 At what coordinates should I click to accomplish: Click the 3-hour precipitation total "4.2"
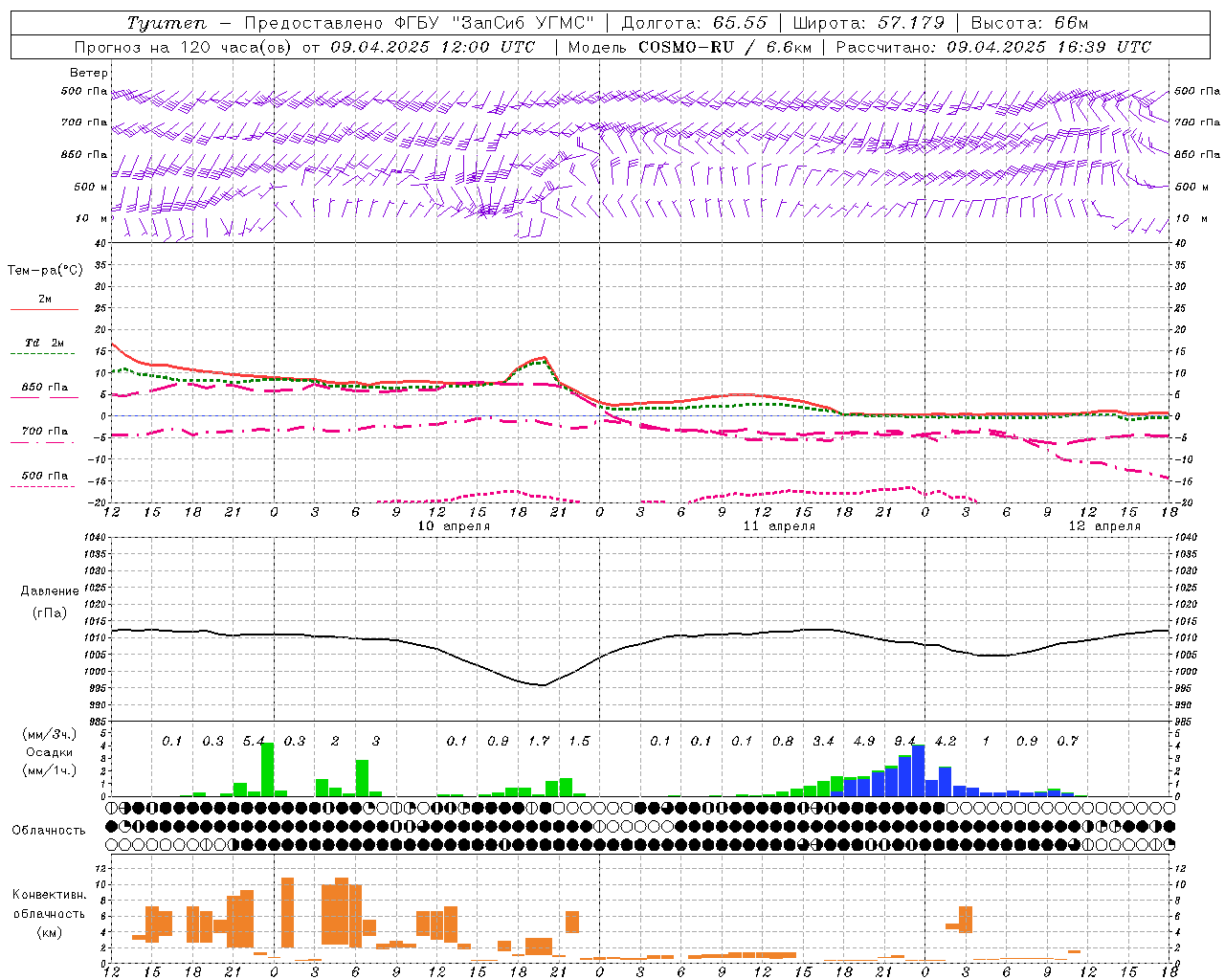pyautogui.click(x=946, y=741)
